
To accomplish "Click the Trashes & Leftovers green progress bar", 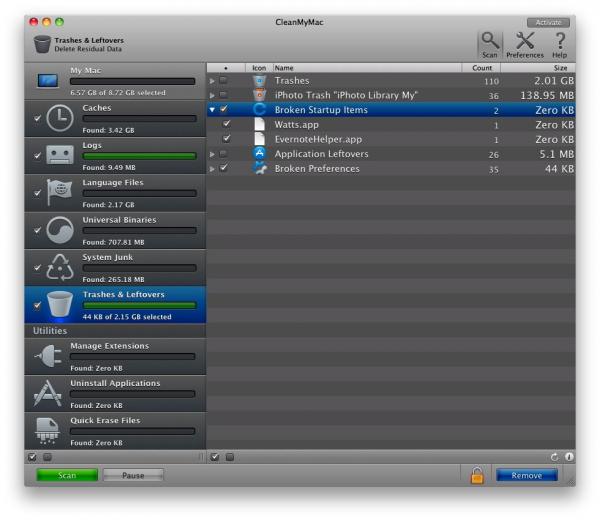I will pyautogui.click(x=140, y=305).
